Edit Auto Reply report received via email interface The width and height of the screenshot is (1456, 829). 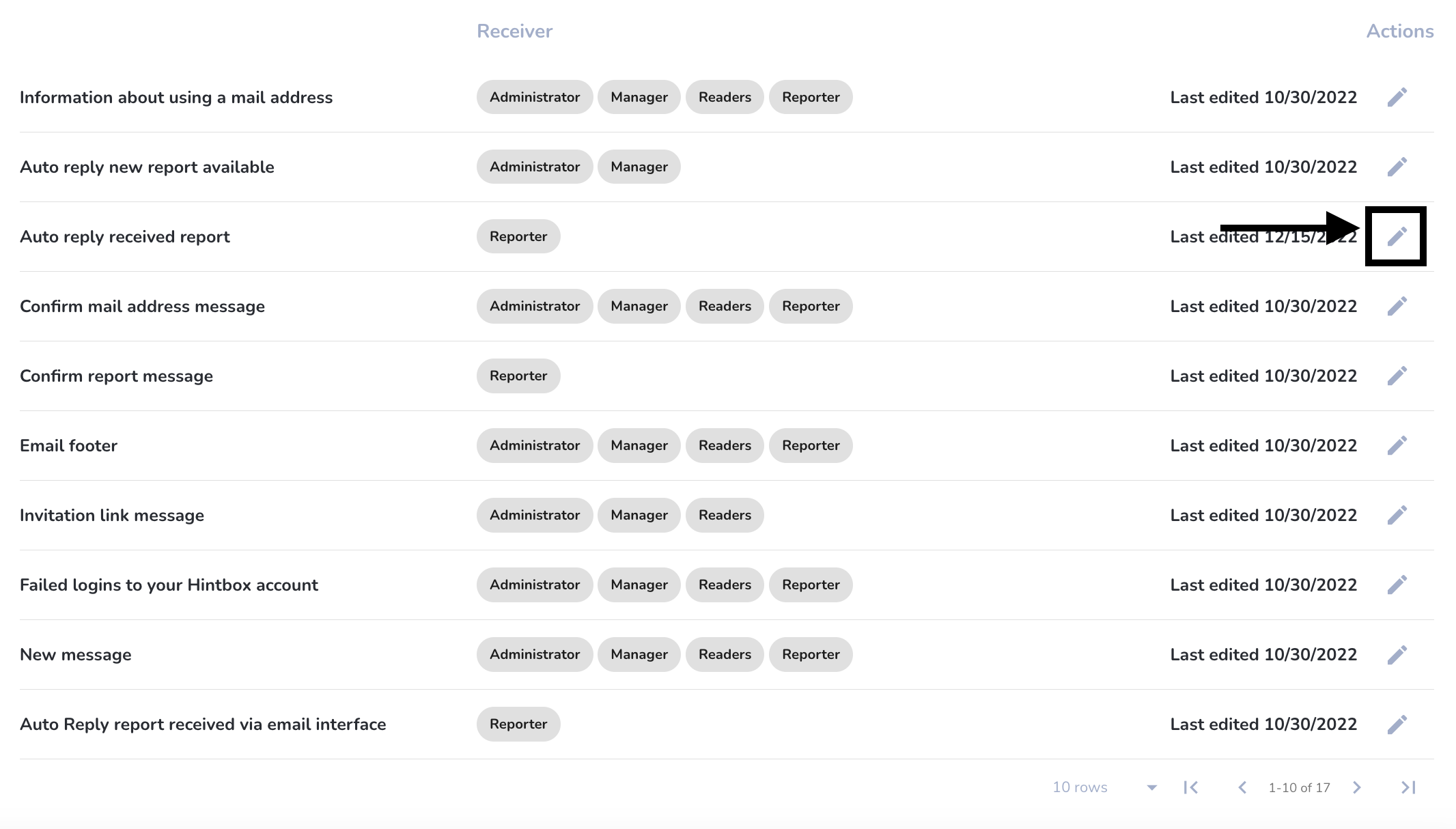[x=1397, y=724]
